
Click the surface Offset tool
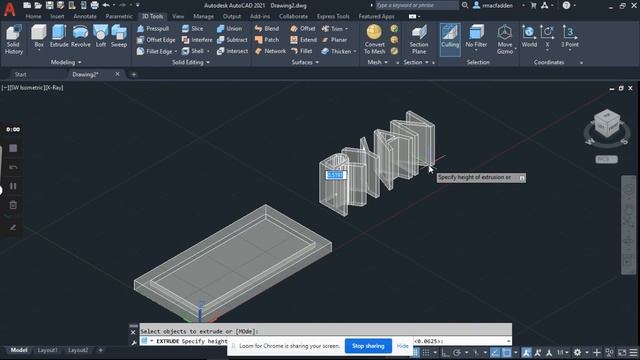click(303, 29)
